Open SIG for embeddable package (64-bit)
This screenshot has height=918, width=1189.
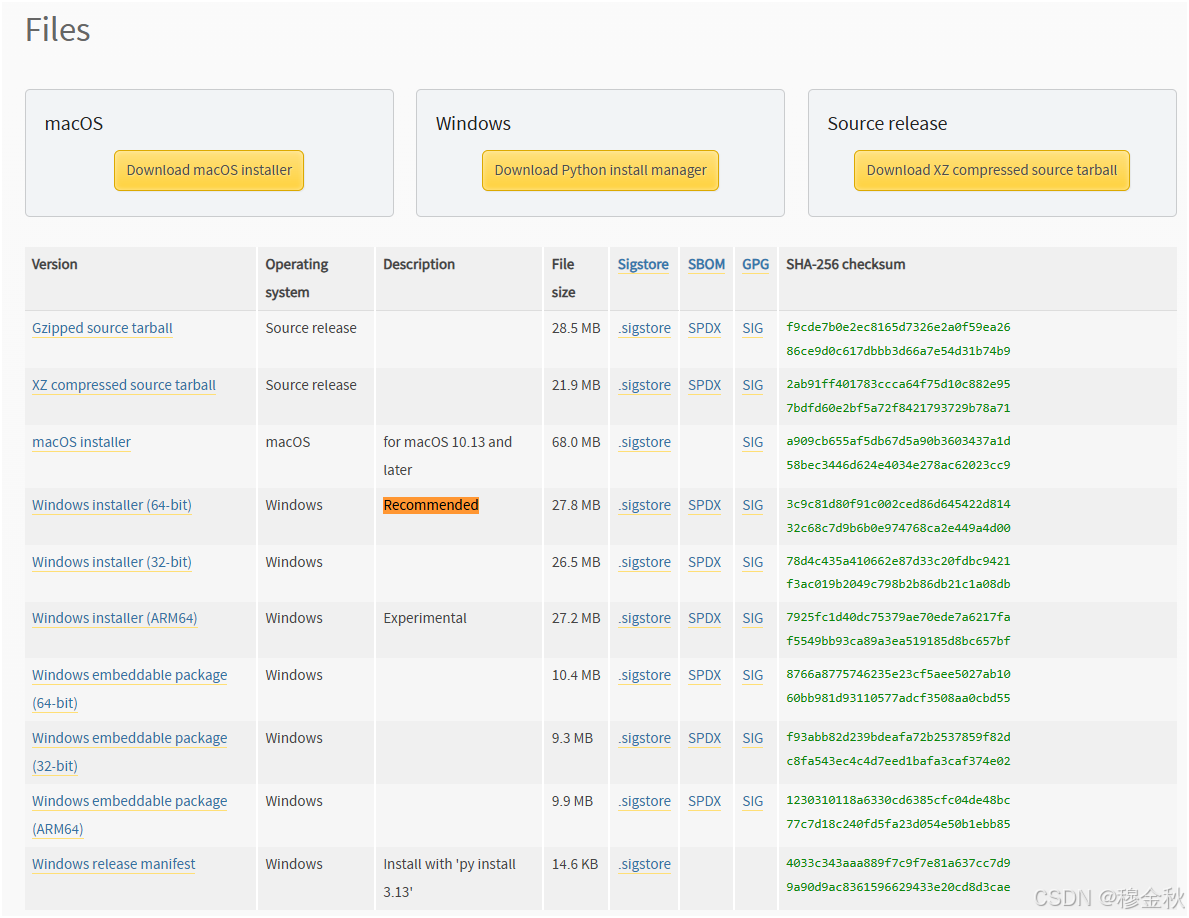pyautogui.click(x=752, y=675)
